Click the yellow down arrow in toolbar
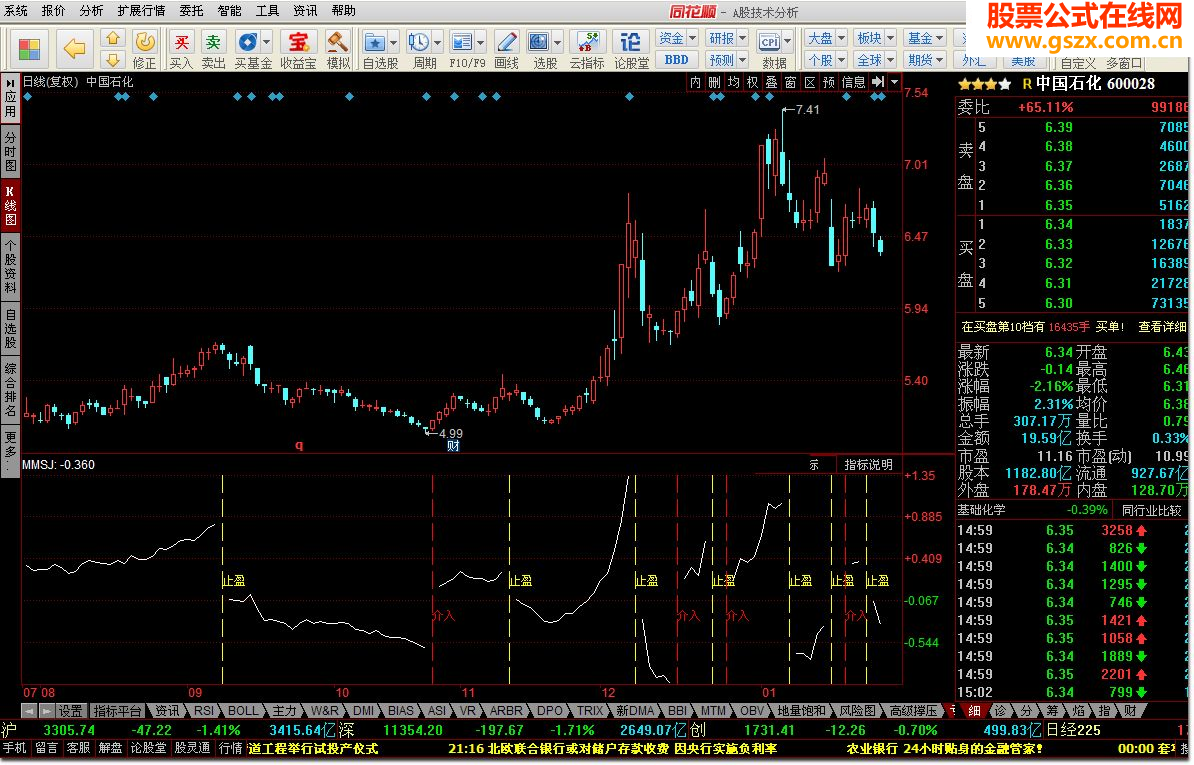Image resolution: width=1194 pixels, height=765 pixels. tap(113, 60)
